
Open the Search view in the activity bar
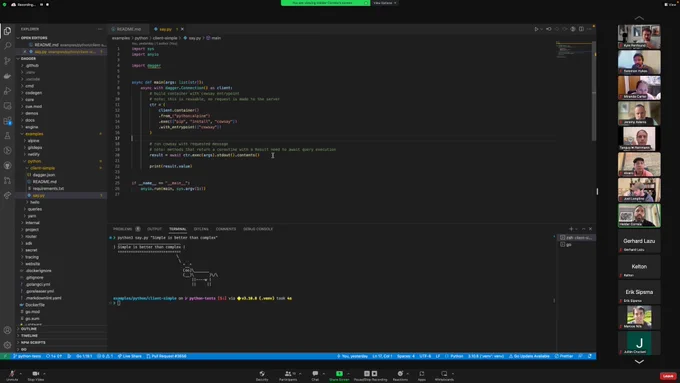[7, 46]
